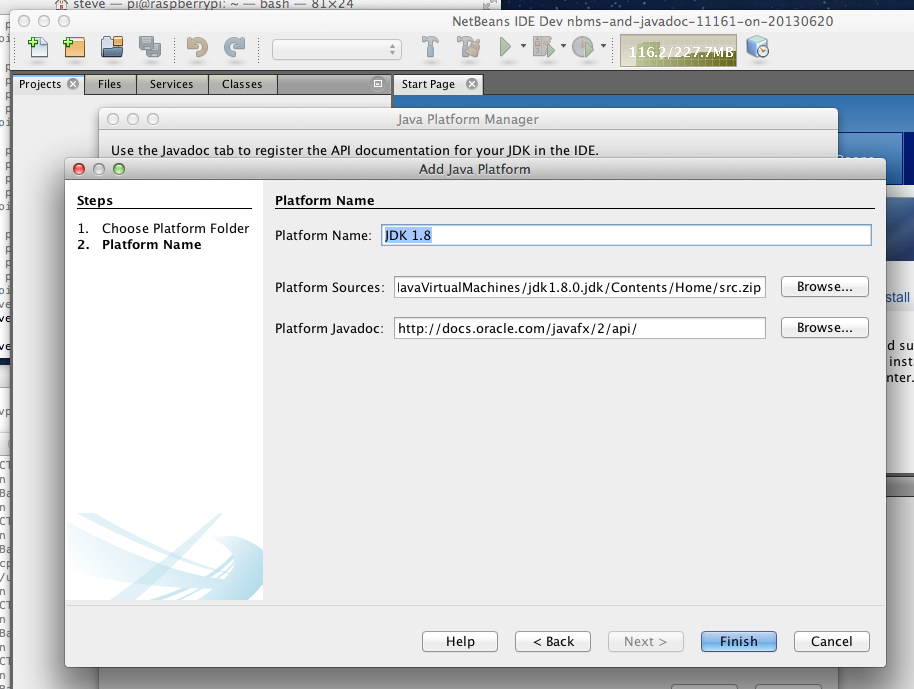Click the New Project toolbar icon
The width and height of the screenshot is (914, 689).
point(74,47)
